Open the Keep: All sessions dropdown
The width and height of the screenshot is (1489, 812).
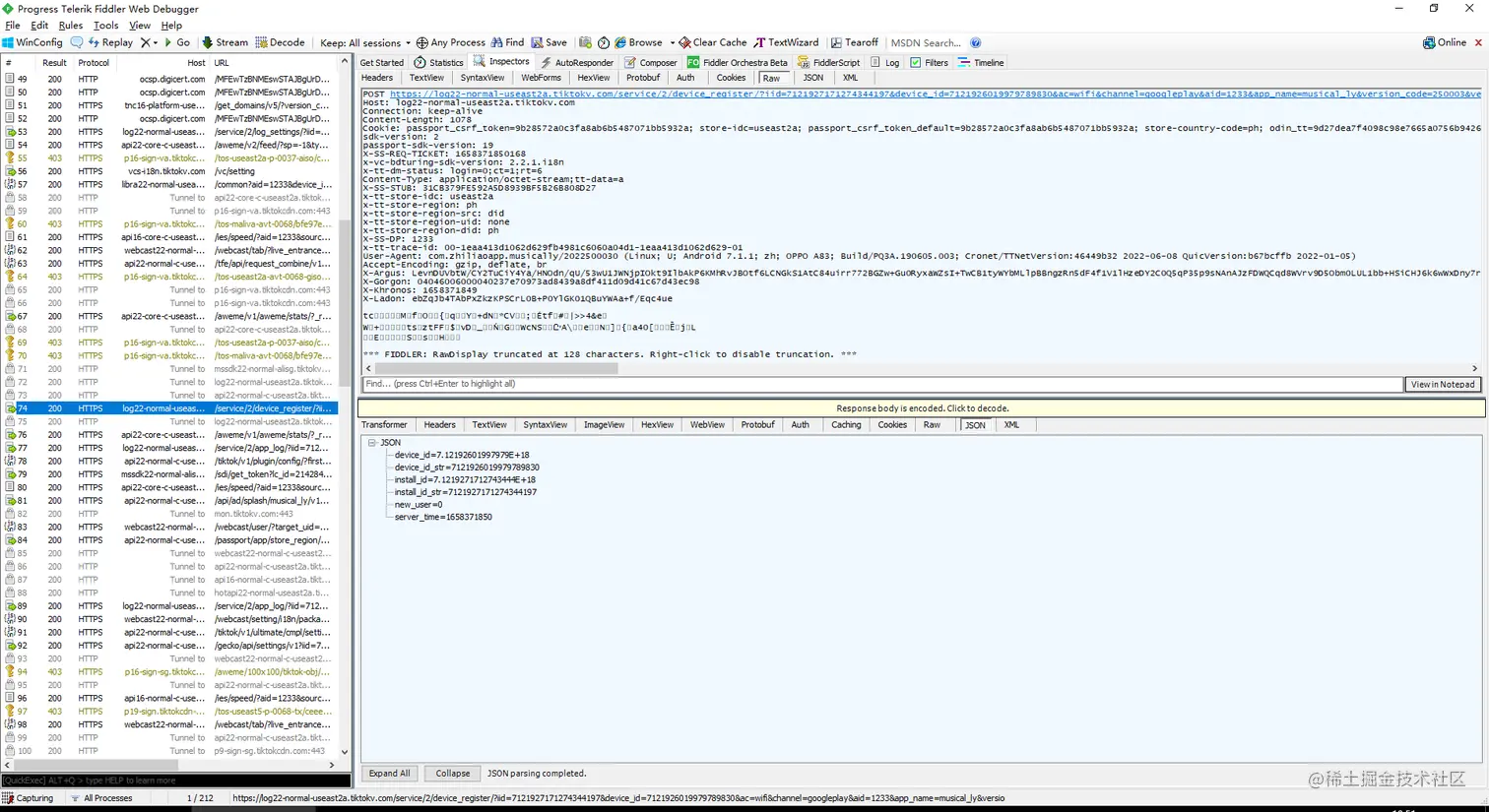tap(365, 43)
